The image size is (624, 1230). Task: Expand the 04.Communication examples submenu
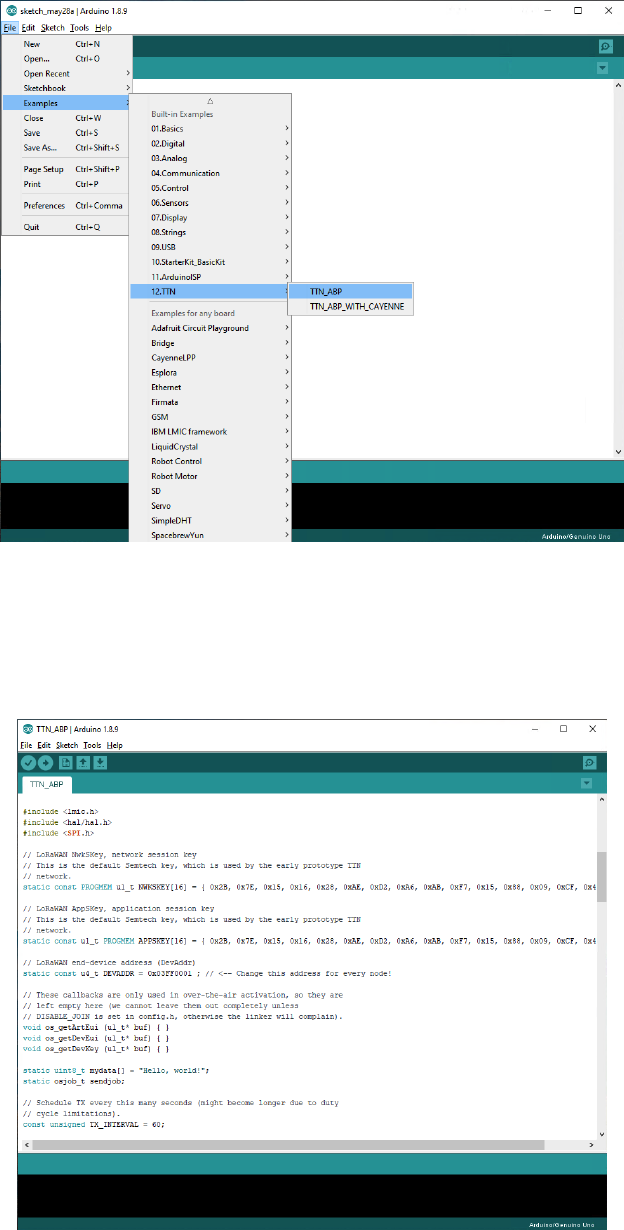pyautogui.click(x=209, y=173)
